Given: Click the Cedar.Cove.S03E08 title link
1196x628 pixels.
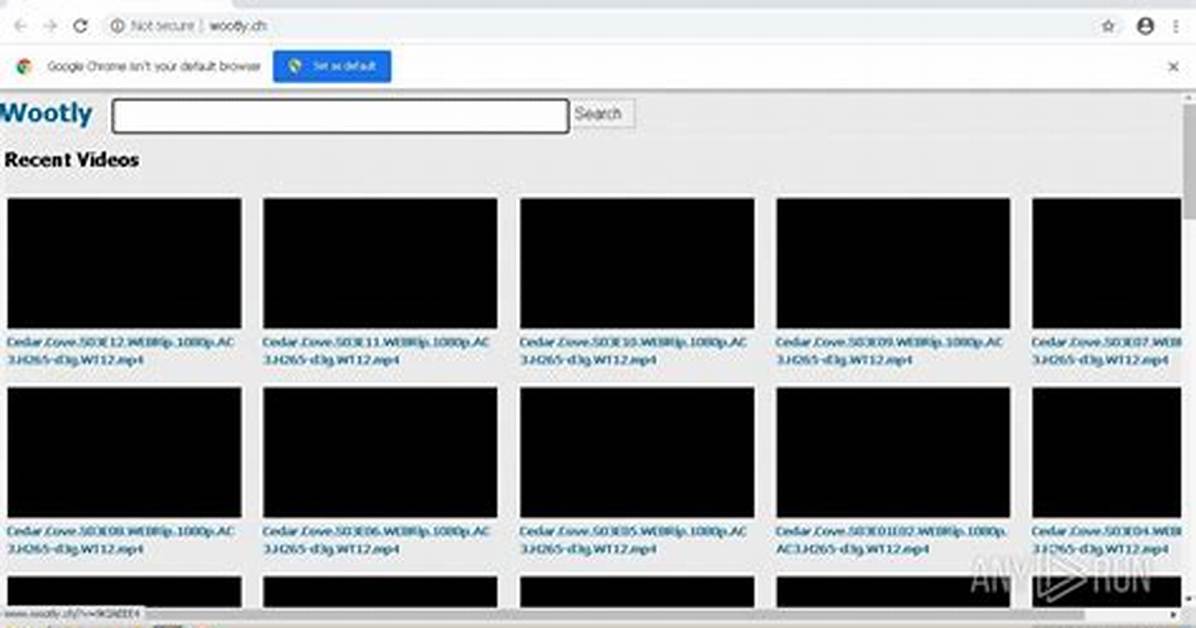Looking at the screenshot, I should click(x=121, y=539).
